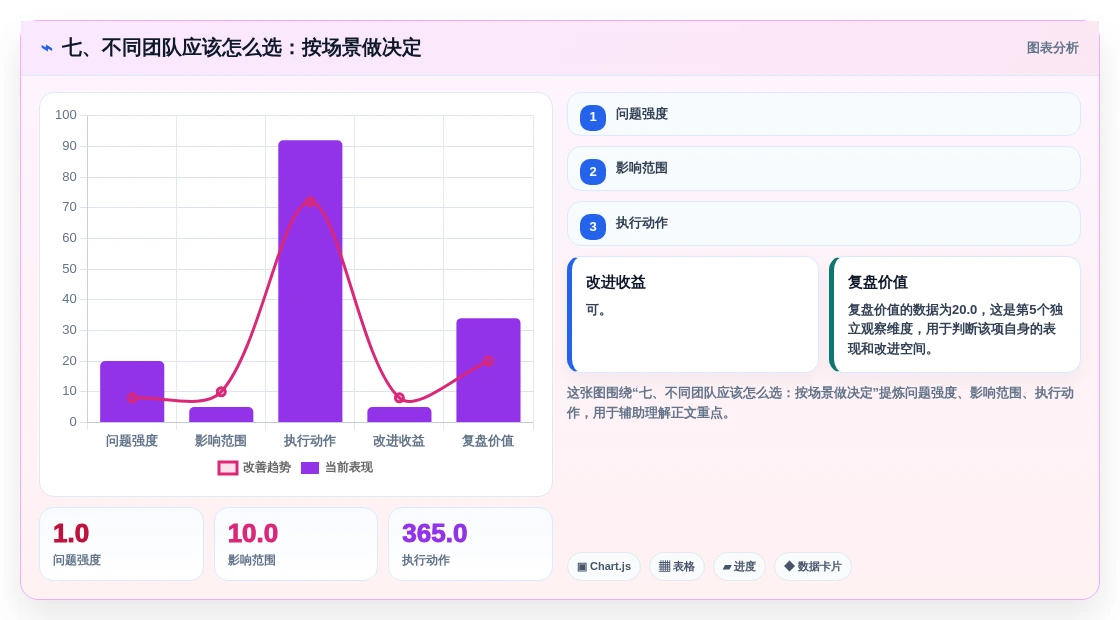This screenshot has height=620, width=1120.
Task: Click the 复盘价值 bar in chart
Action: pos(489,370)
